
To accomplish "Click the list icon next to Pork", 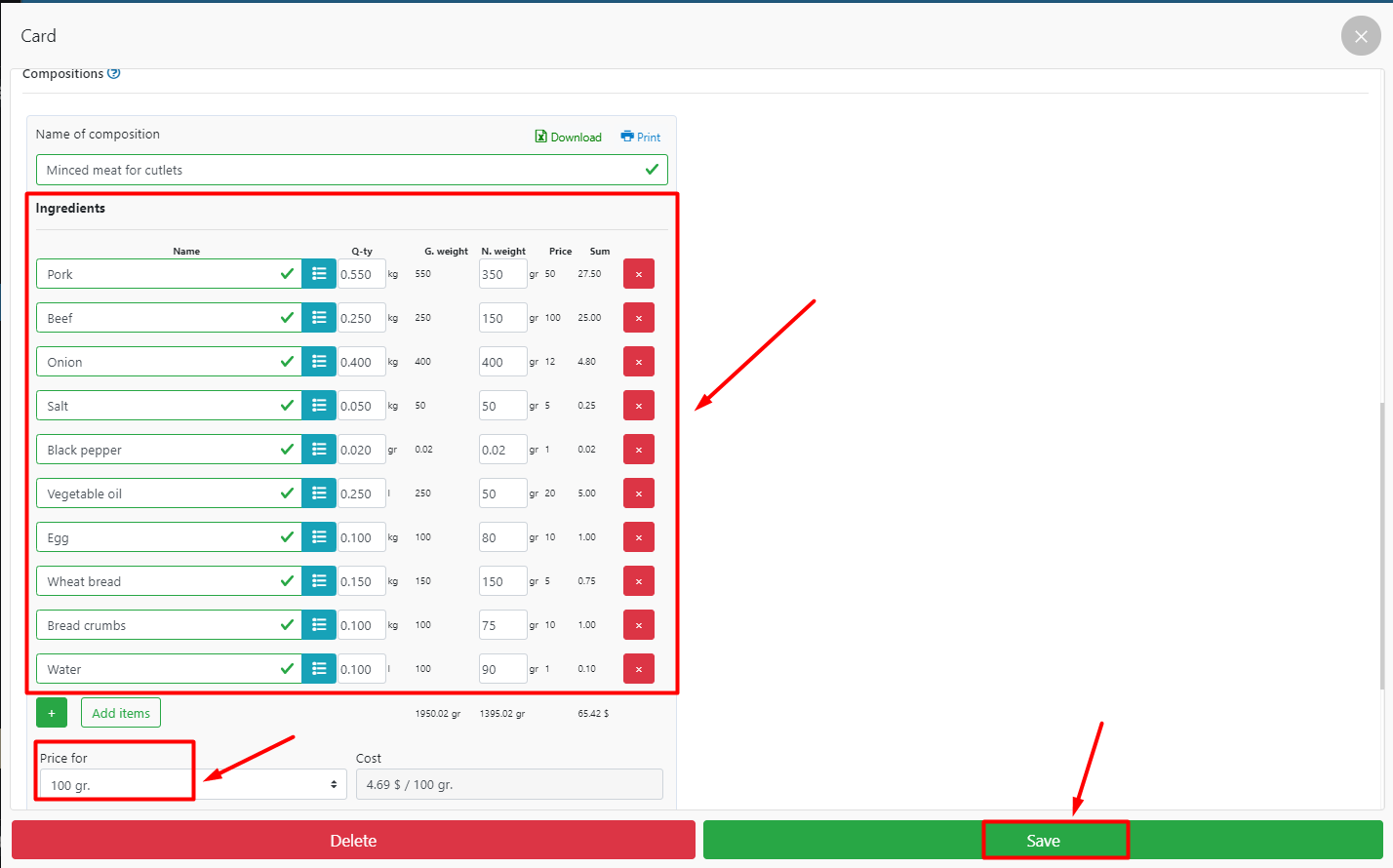I will [319, 274].
